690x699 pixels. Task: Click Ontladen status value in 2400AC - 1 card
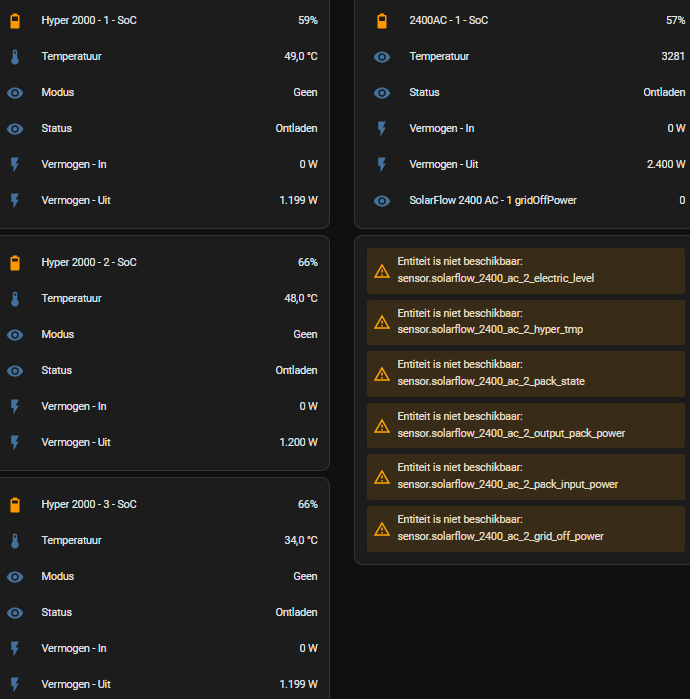tap(664, 93)
